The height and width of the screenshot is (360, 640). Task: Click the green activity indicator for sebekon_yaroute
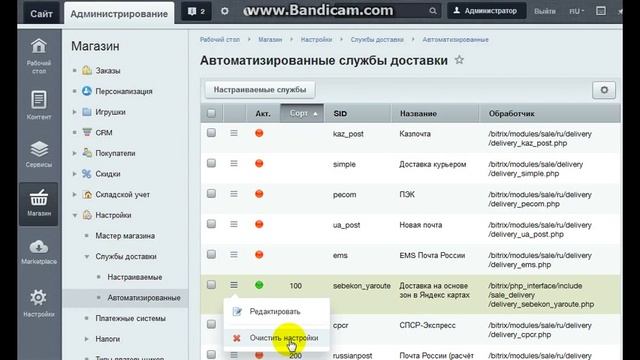point(259,285)
